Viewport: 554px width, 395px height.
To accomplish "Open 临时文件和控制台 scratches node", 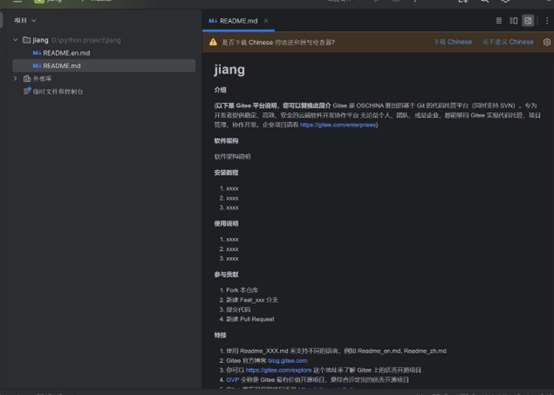I will [58, 92].
